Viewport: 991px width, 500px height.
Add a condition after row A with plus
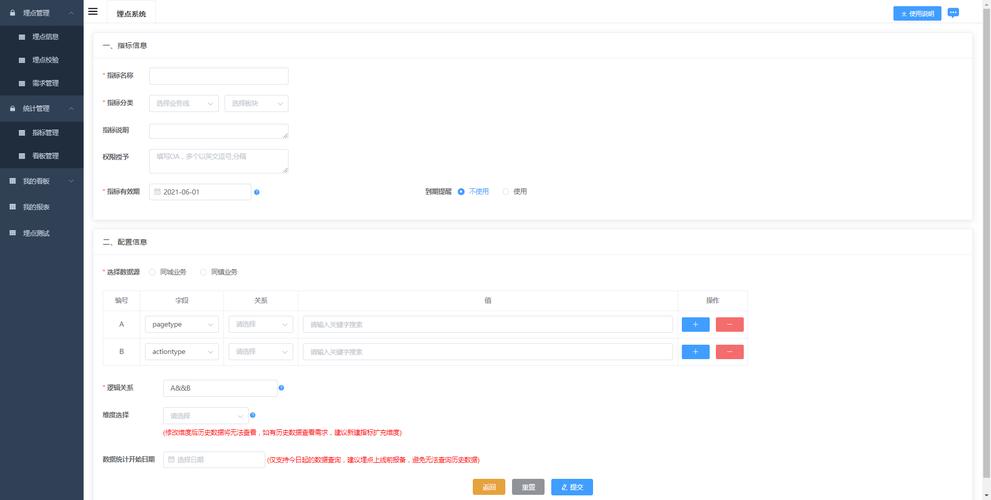coord(695,324)
